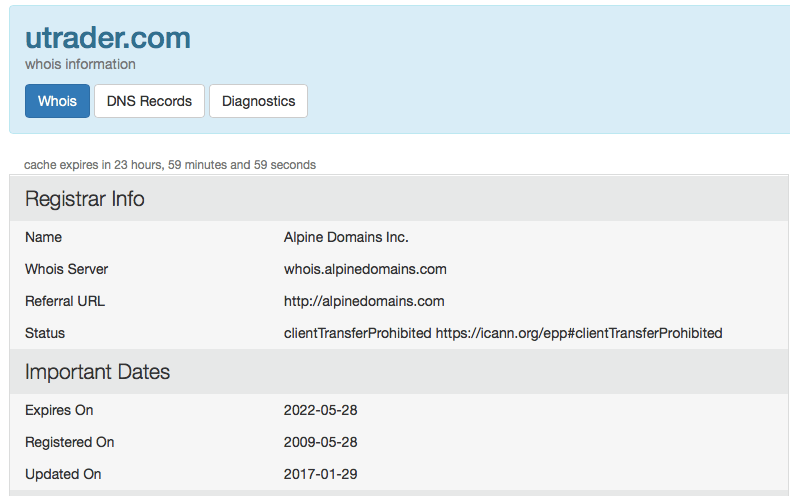Click the registration date 2009-05-28

click(319, 442)
